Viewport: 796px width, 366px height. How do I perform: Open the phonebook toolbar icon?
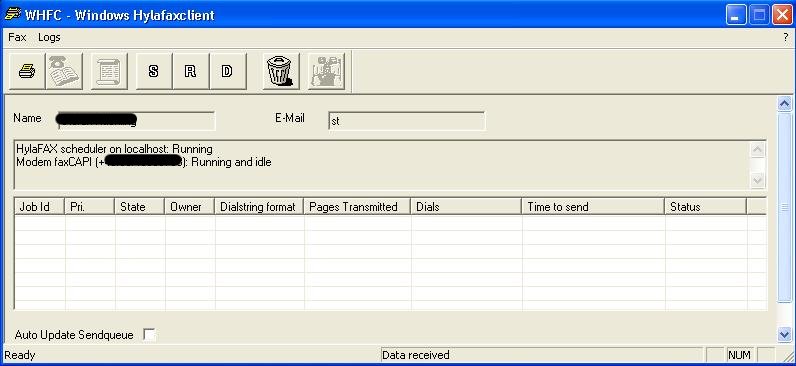point(64,72)
